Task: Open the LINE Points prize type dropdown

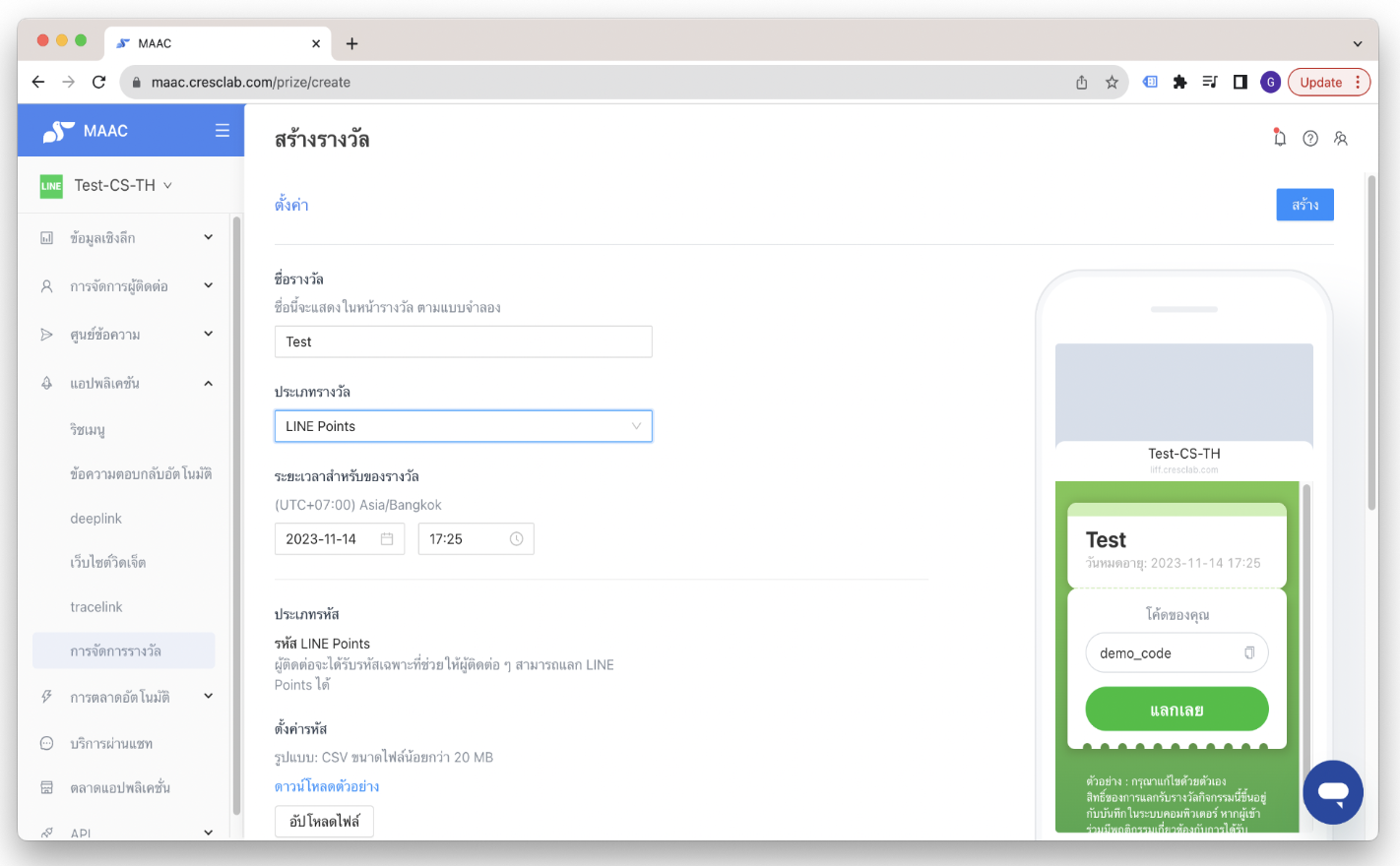Action: [x=463, y=426]
